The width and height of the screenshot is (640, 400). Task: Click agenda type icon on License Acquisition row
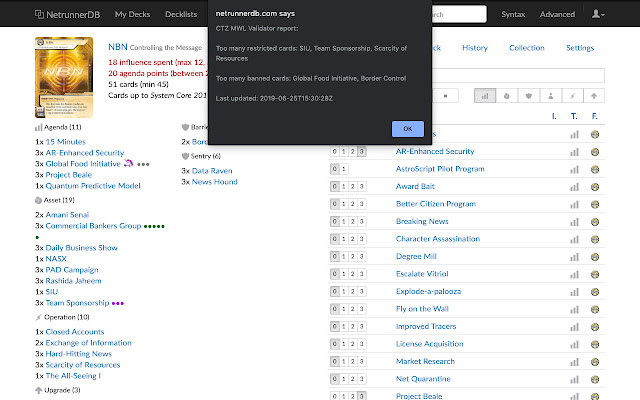click(x=574, y=344)
